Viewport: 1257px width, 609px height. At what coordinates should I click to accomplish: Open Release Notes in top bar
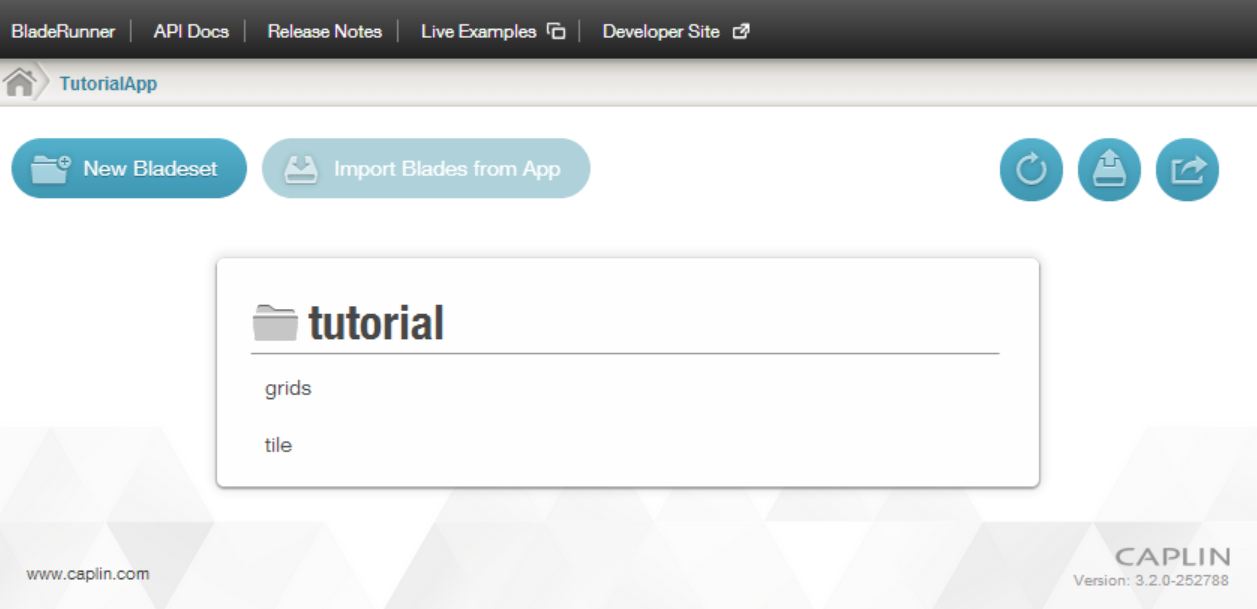pyautogui.click(x=324, y=31)
